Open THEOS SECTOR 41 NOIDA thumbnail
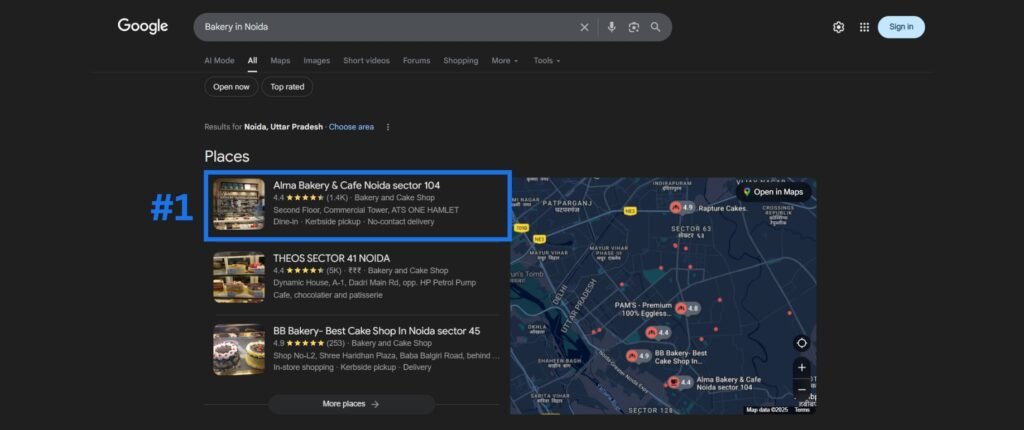The height and width of the screenshot is (430, 1024). pyautogui.click(x=239, y=277)
